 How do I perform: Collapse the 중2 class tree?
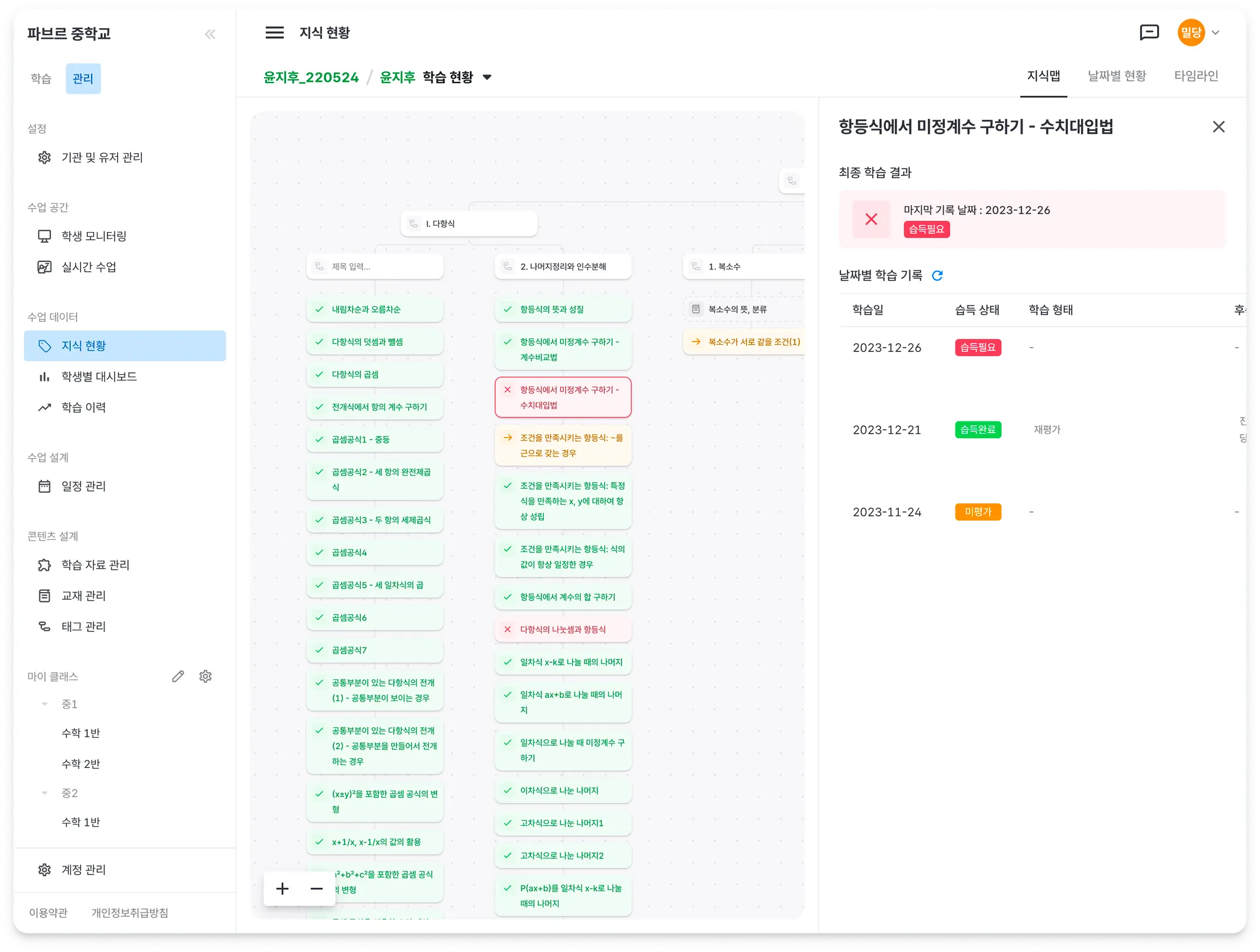[x=44, y=793]
